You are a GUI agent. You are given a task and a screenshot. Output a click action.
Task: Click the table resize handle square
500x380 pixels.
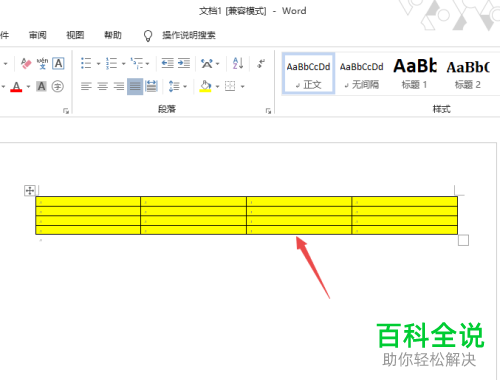pyautogui.click(x=463, y=240)
